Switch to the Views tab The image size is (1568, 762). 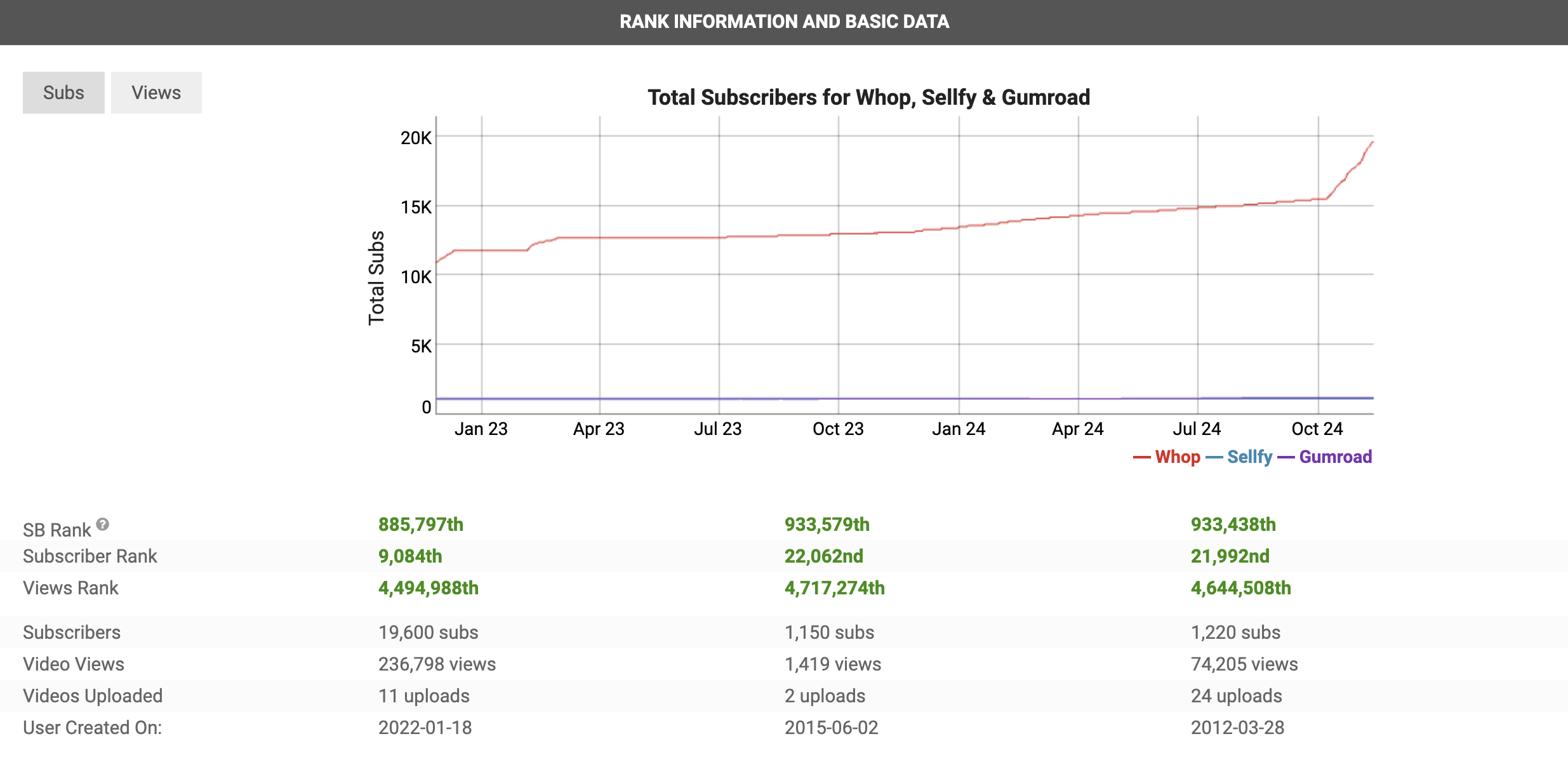[x=156, y=91]
